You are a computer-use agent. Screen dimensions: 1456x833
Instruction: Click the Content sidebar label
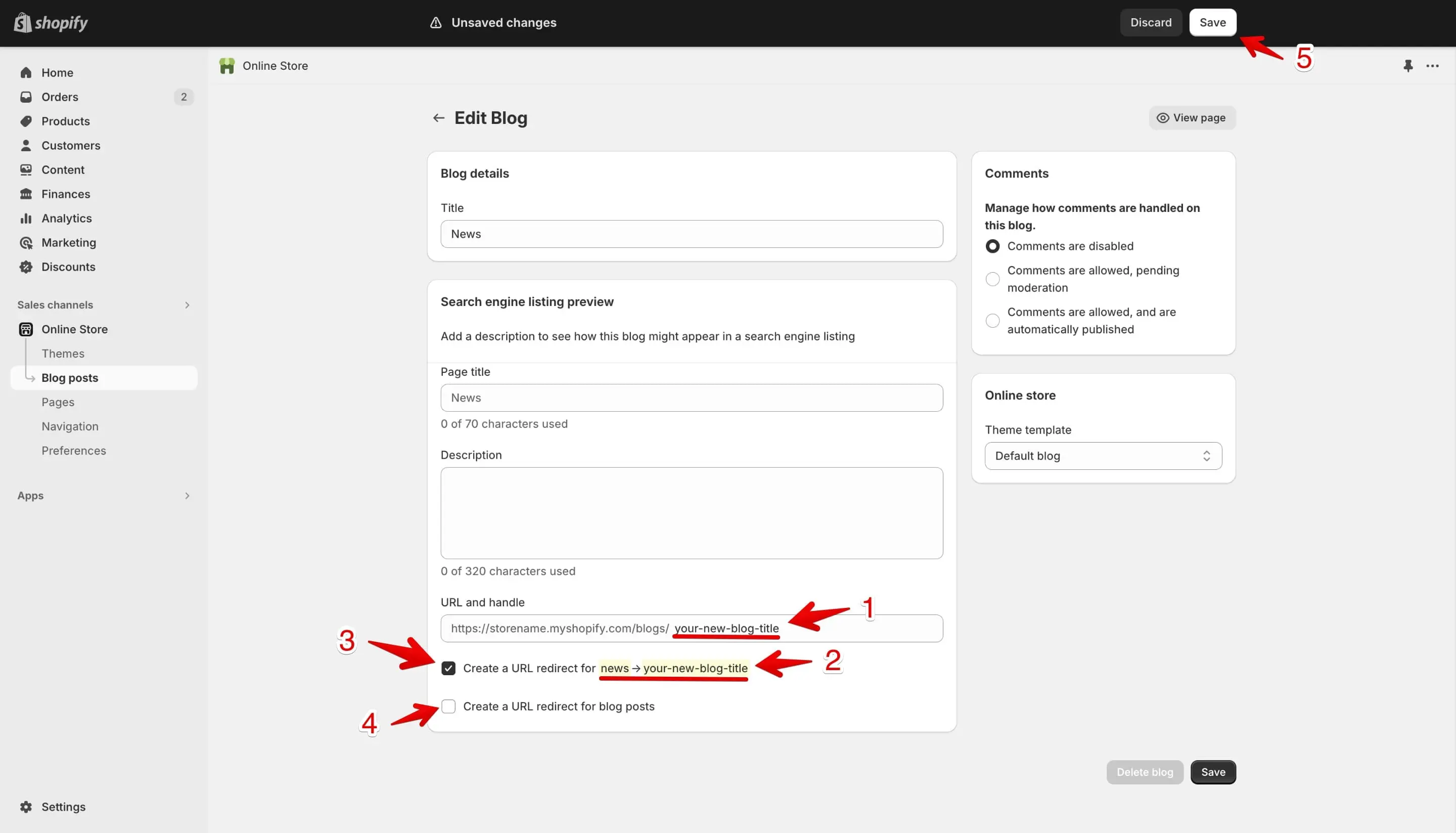63,170
